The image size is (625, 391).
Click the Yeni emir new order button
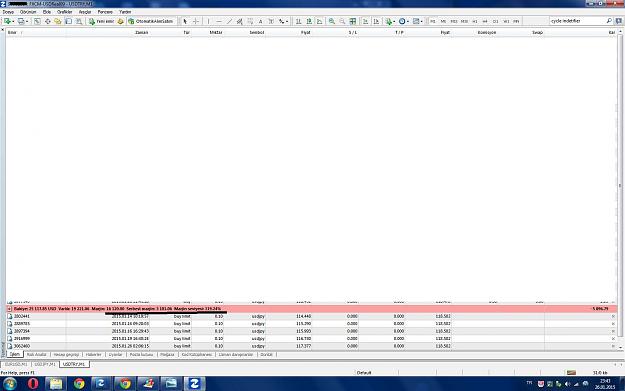coord(102,21)
